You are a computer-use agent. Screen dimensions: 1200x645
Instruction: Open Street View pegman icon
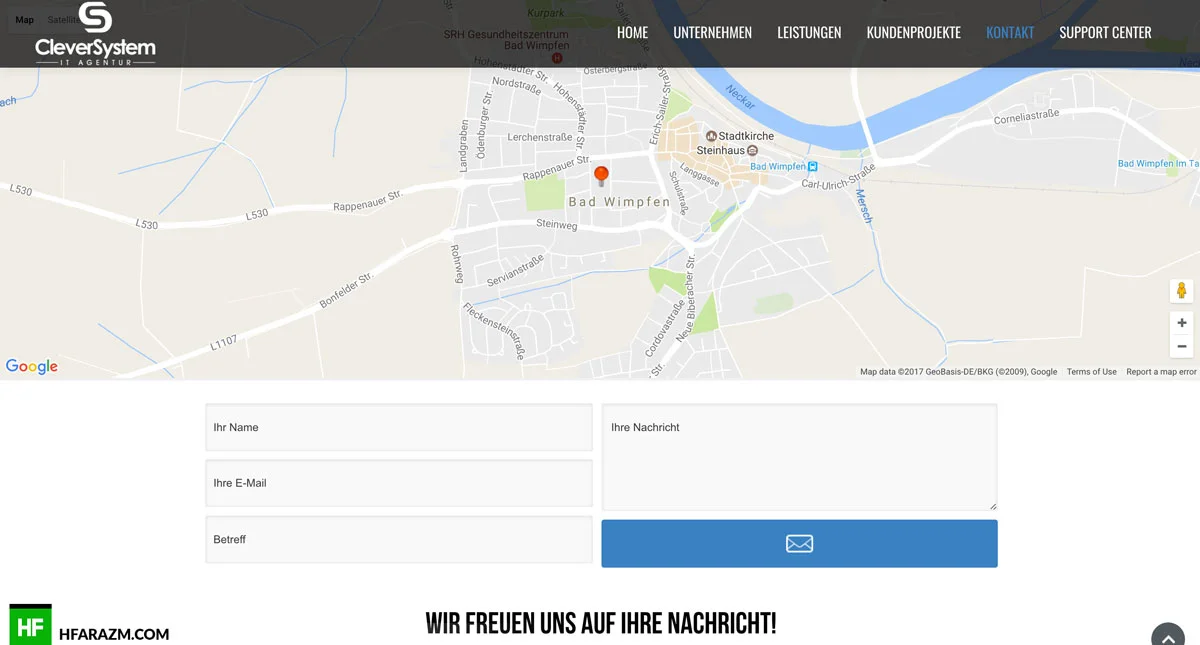click(1182, 291)
